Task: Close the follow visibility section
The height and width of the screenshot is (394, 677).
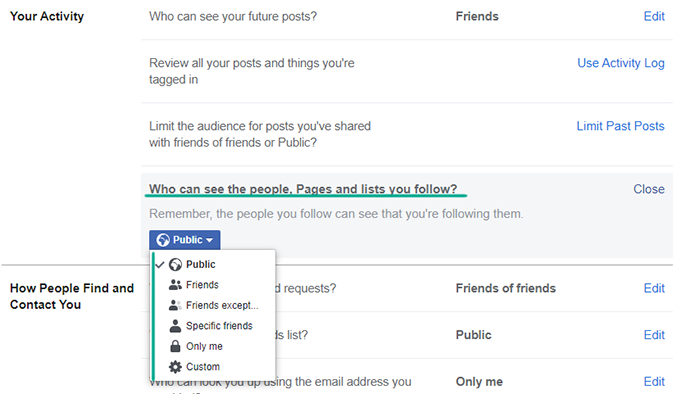Action: coord(649,189)
